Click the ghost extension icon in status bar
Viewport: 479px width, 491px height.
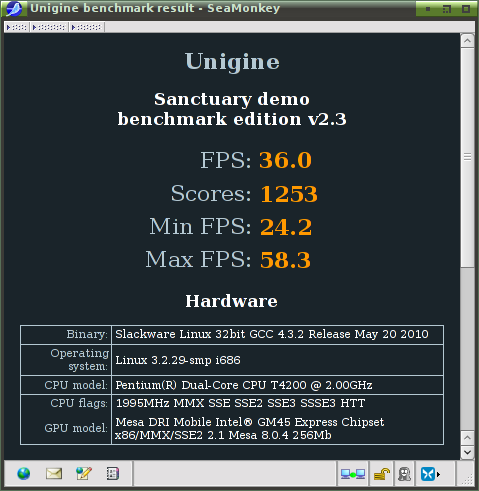click(404, 474)
